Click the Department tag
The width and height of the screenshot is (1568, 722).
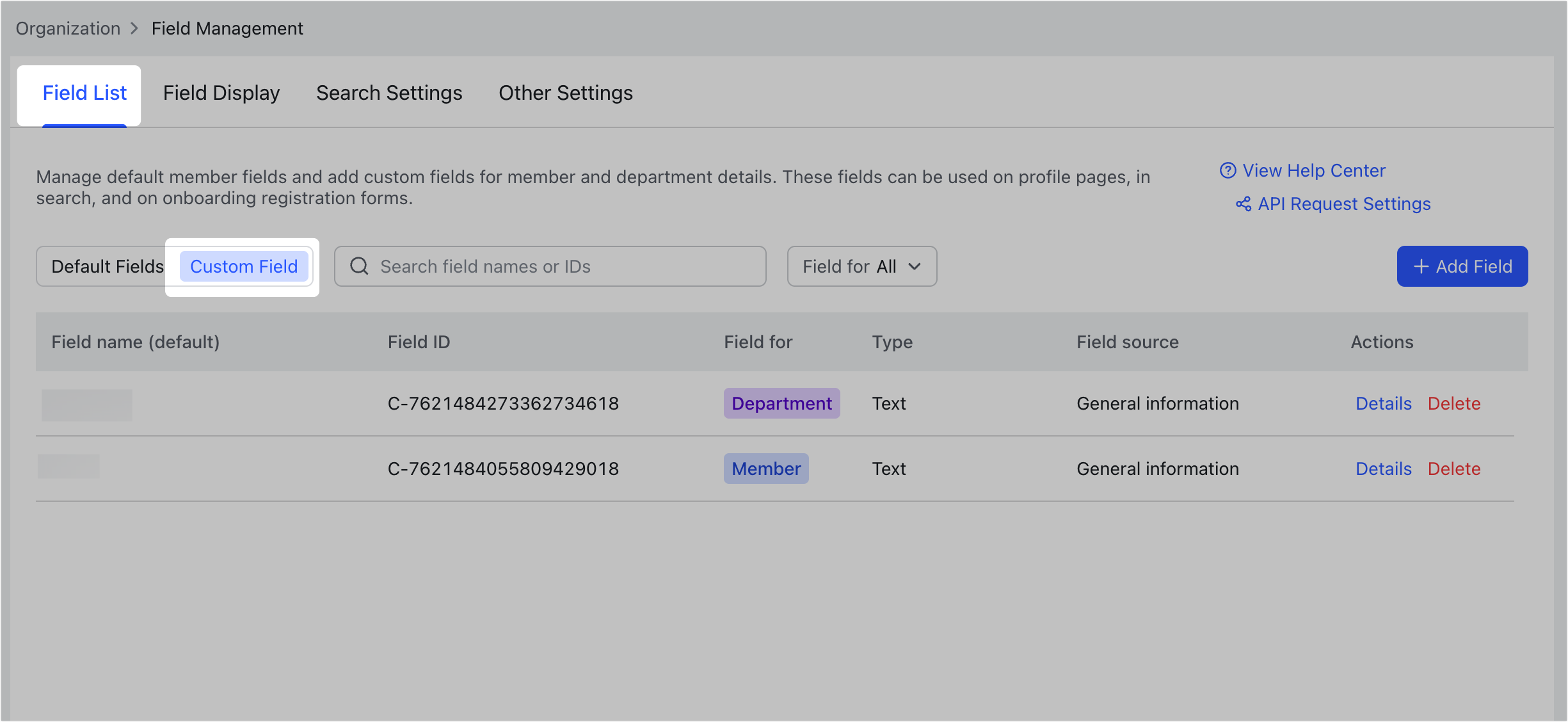[781, 403]
